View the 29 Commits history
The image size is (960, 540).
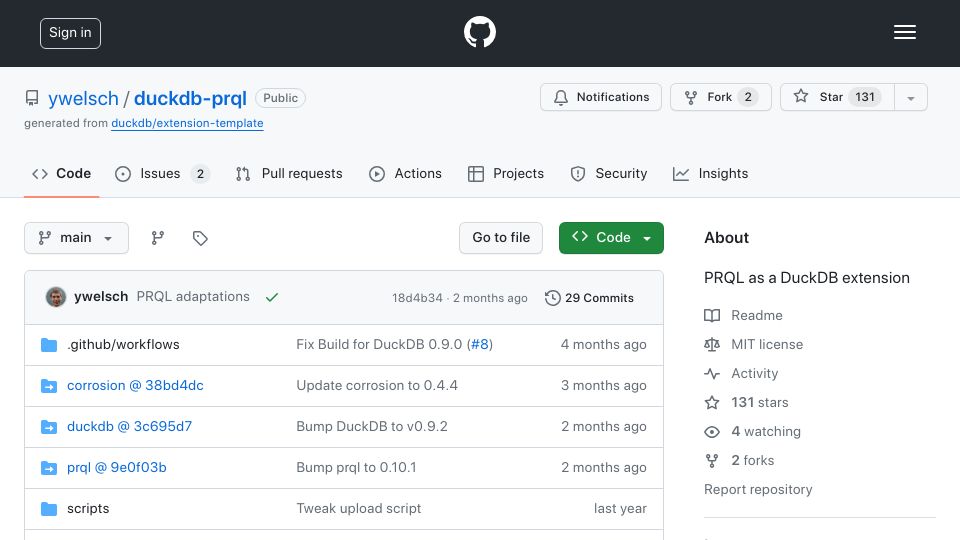tap(590, 298)
